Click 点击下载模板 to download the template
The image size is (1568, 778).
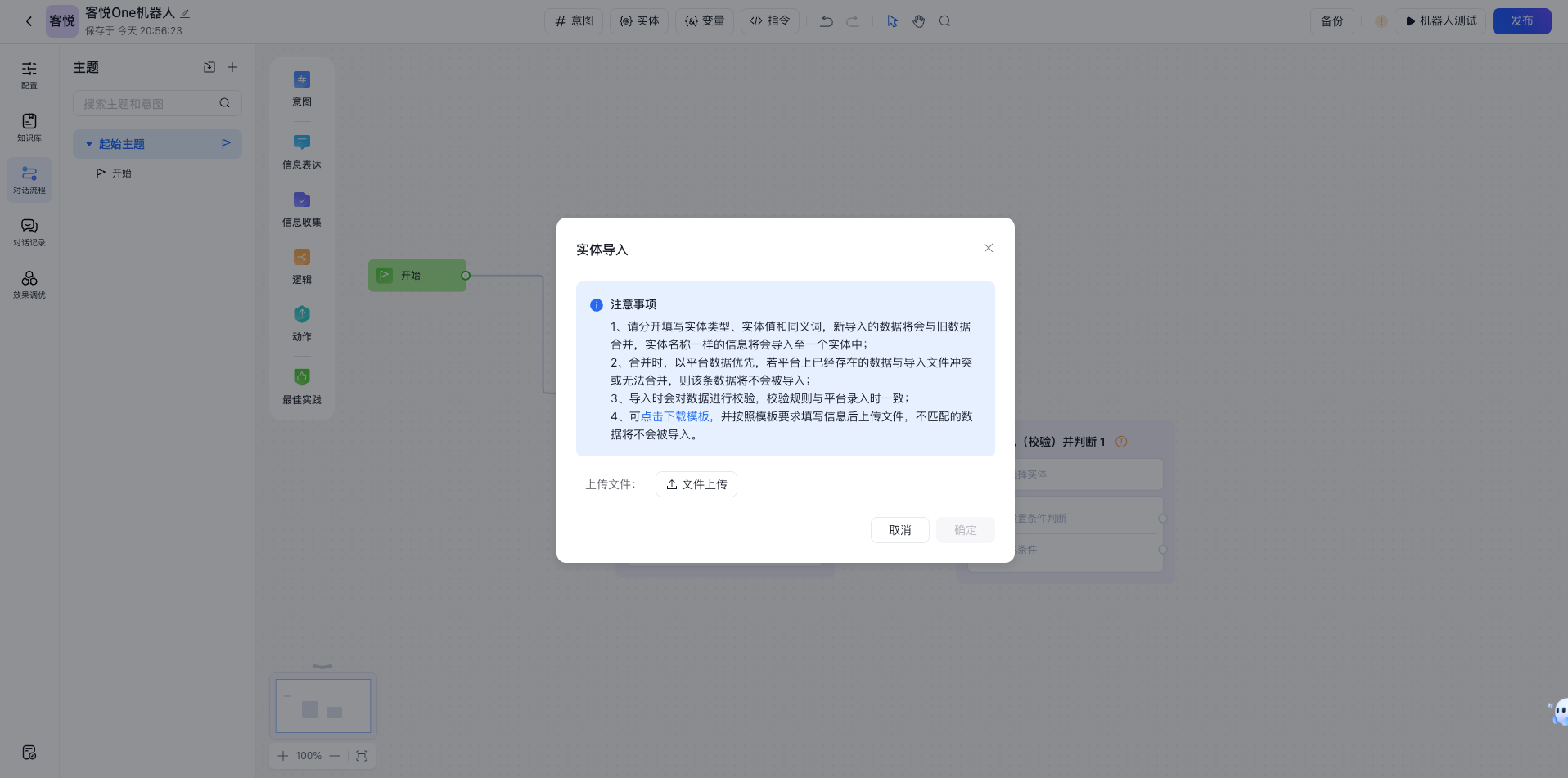pos(675,416)
